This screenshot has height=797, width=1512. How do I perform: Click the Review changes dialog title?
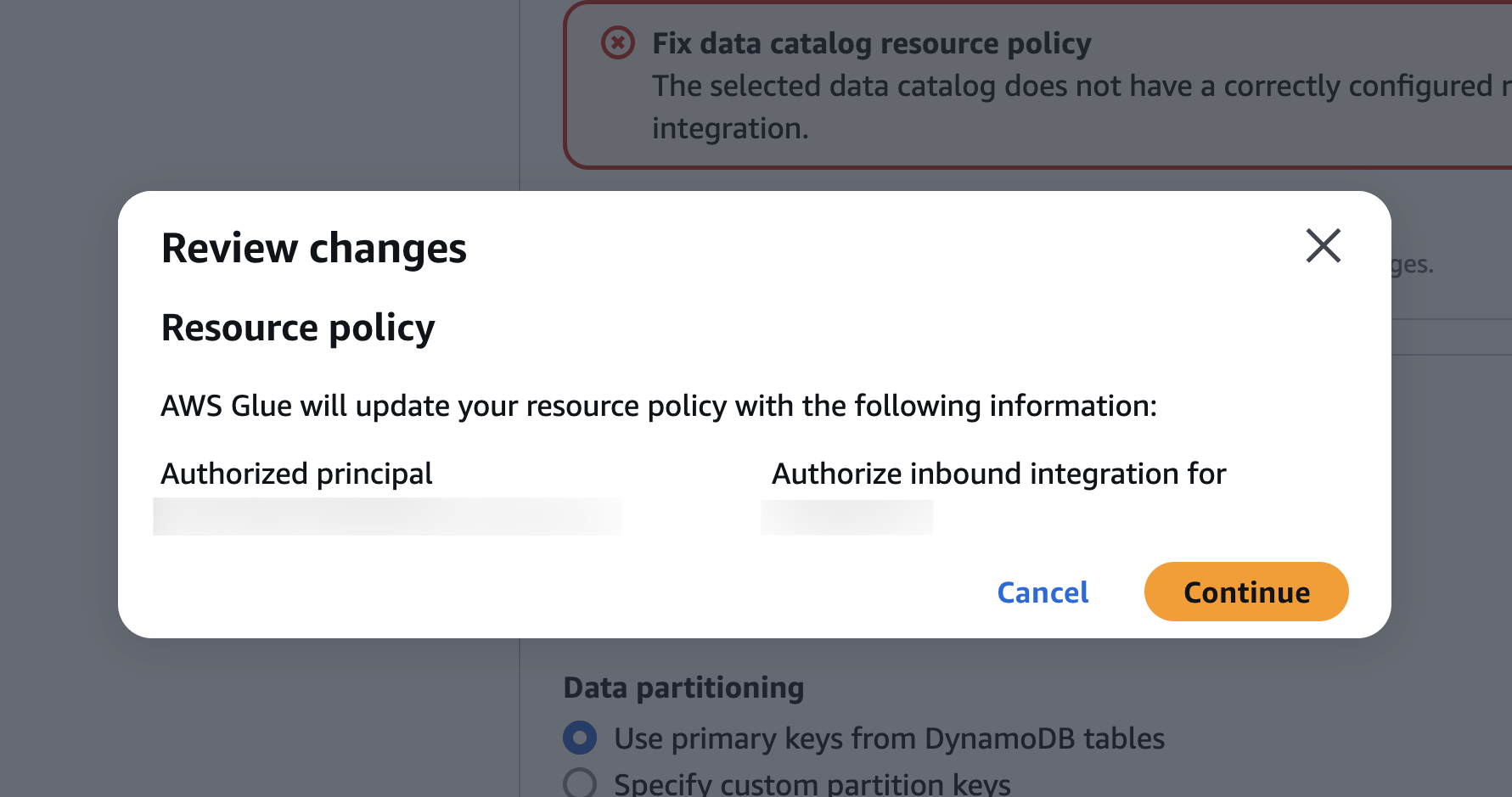(313, 248)
